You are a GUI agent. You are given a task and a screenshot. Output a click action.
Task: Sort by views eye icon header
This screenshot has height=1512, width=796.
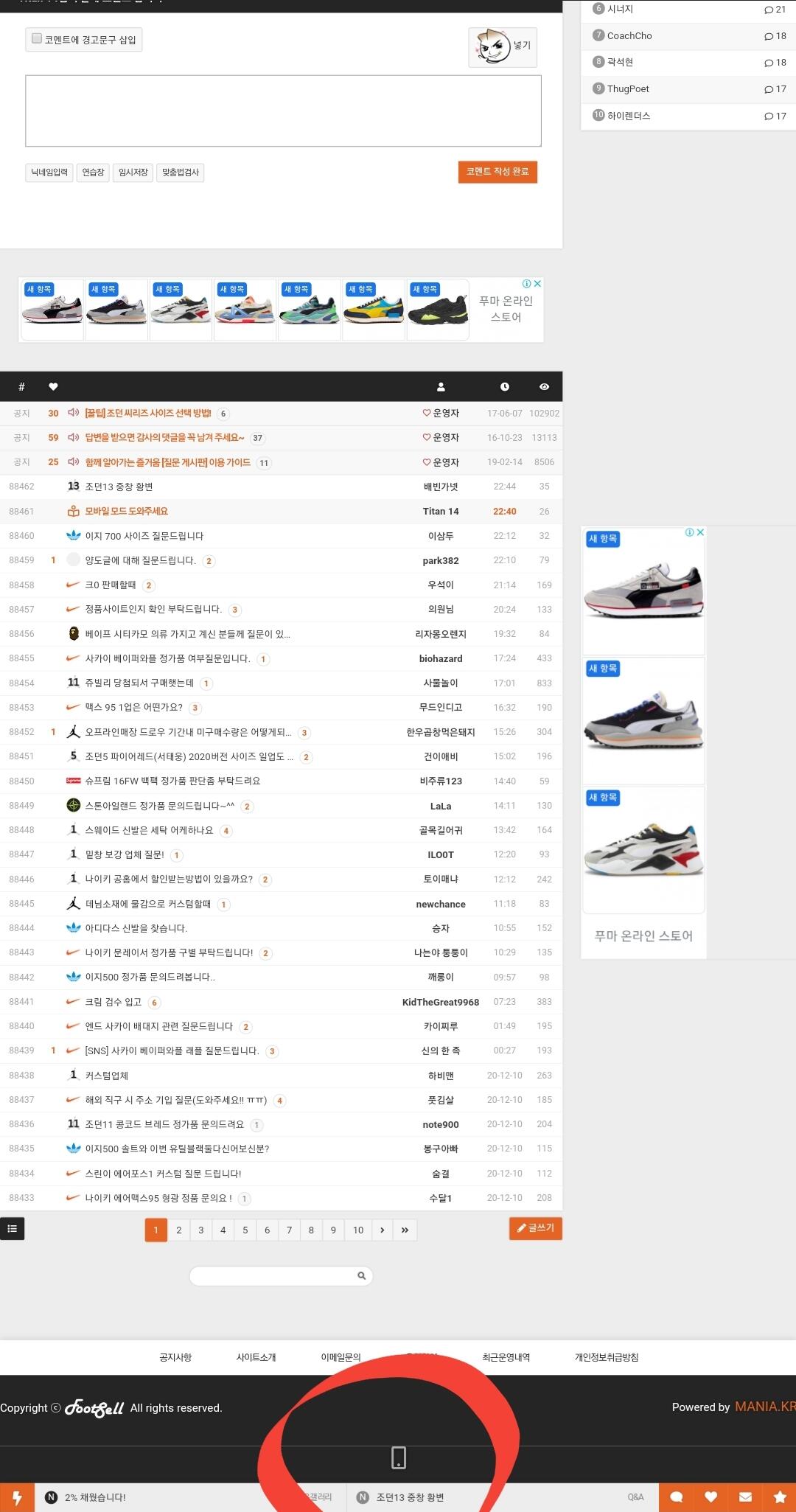[x=544, y=387]
